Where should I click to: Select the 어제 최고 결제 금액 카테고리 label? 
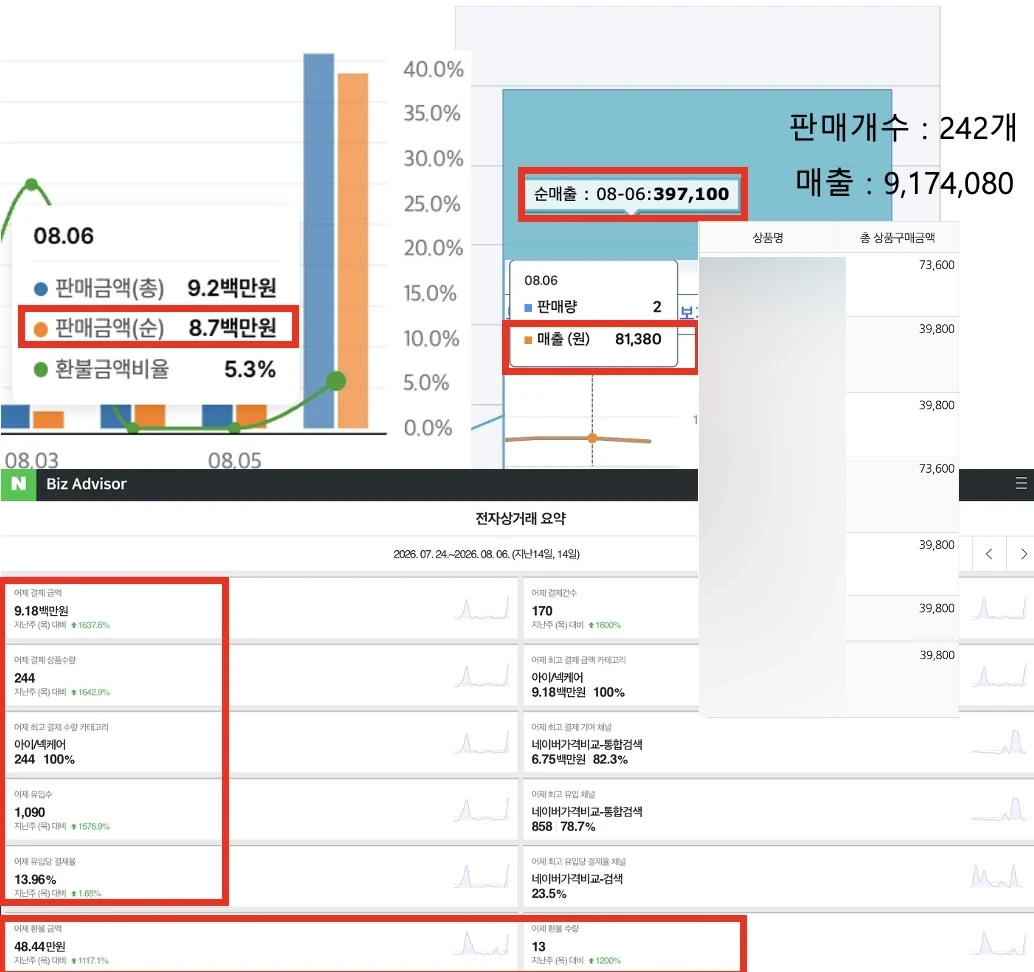point(578,660)
